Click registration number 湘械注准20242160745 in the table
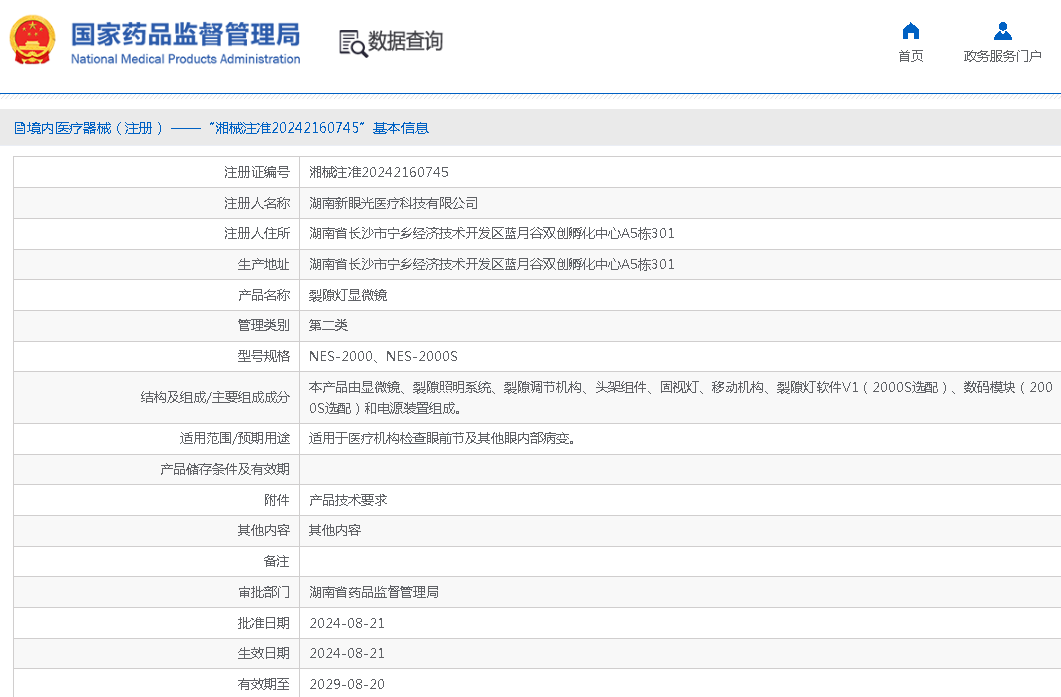Image resolution: width=1061 pixels, height=697 pixels. pyautogui.click(x=379, y=172)
